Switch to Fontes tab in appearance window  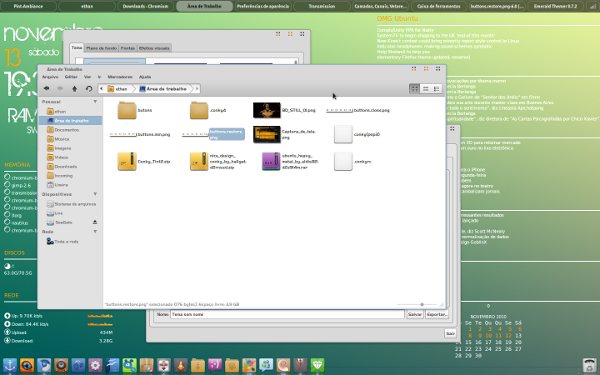coord(128,48)
